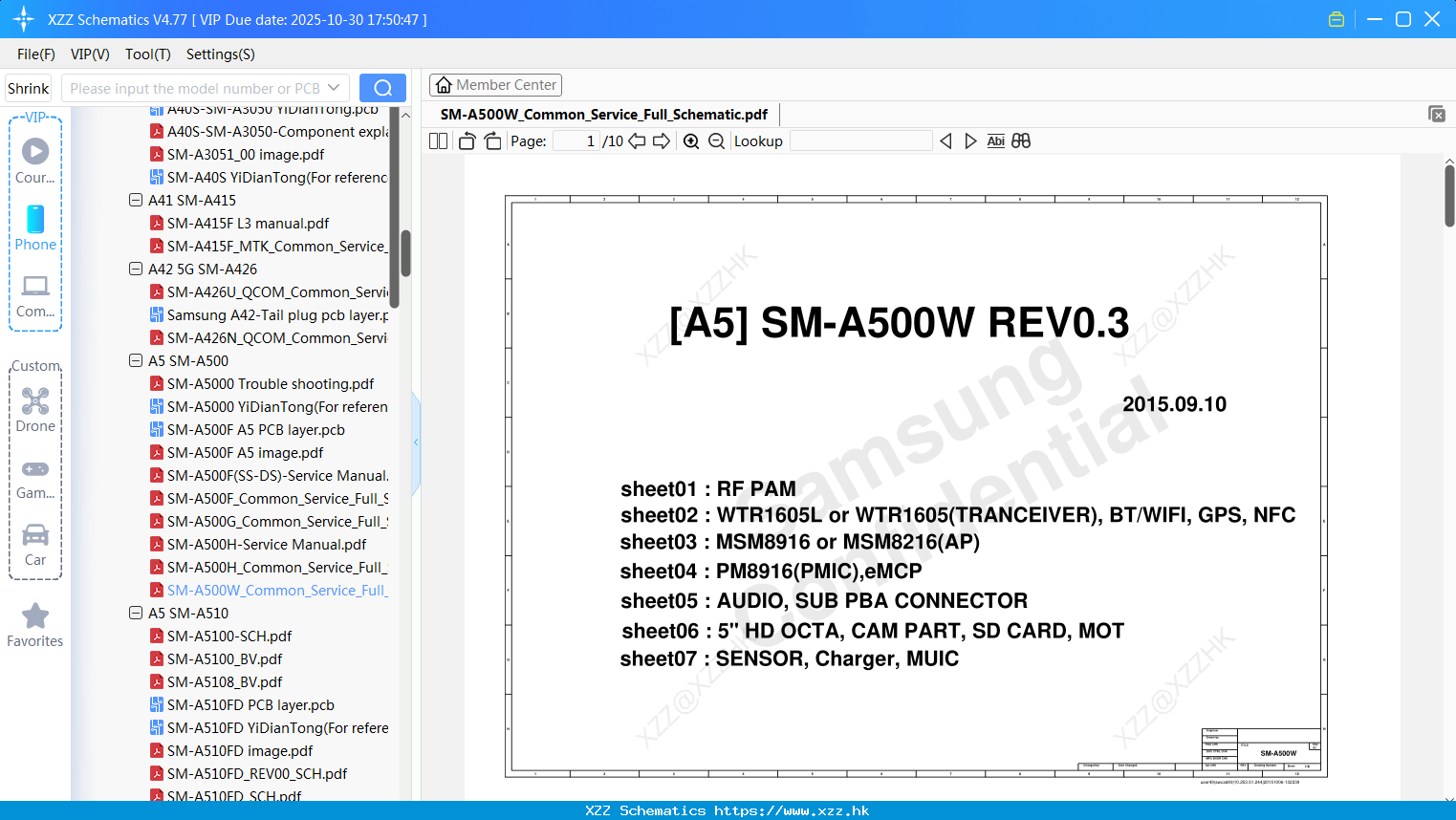Open SM-A5100-SCH.pdf

pyautogui.click(x=221, y=636)
